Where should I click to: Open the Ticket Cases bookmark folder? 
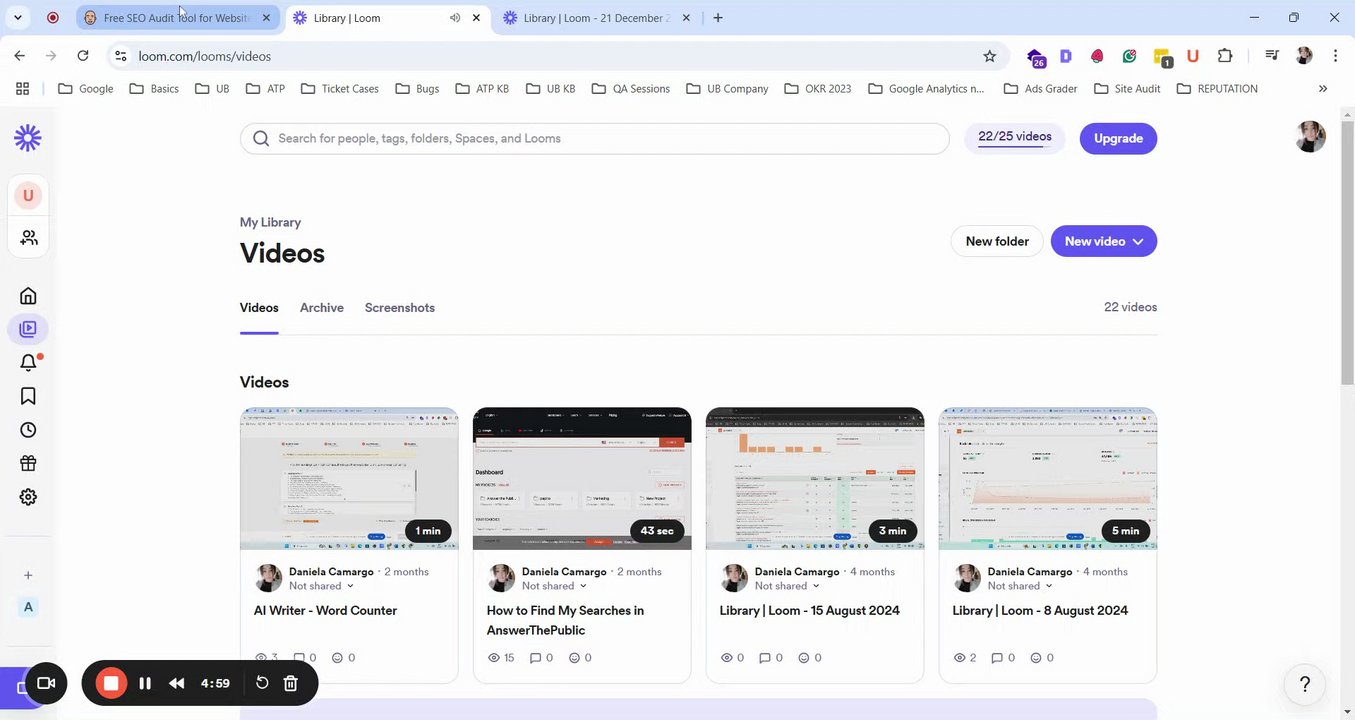[x=340, y=88]
